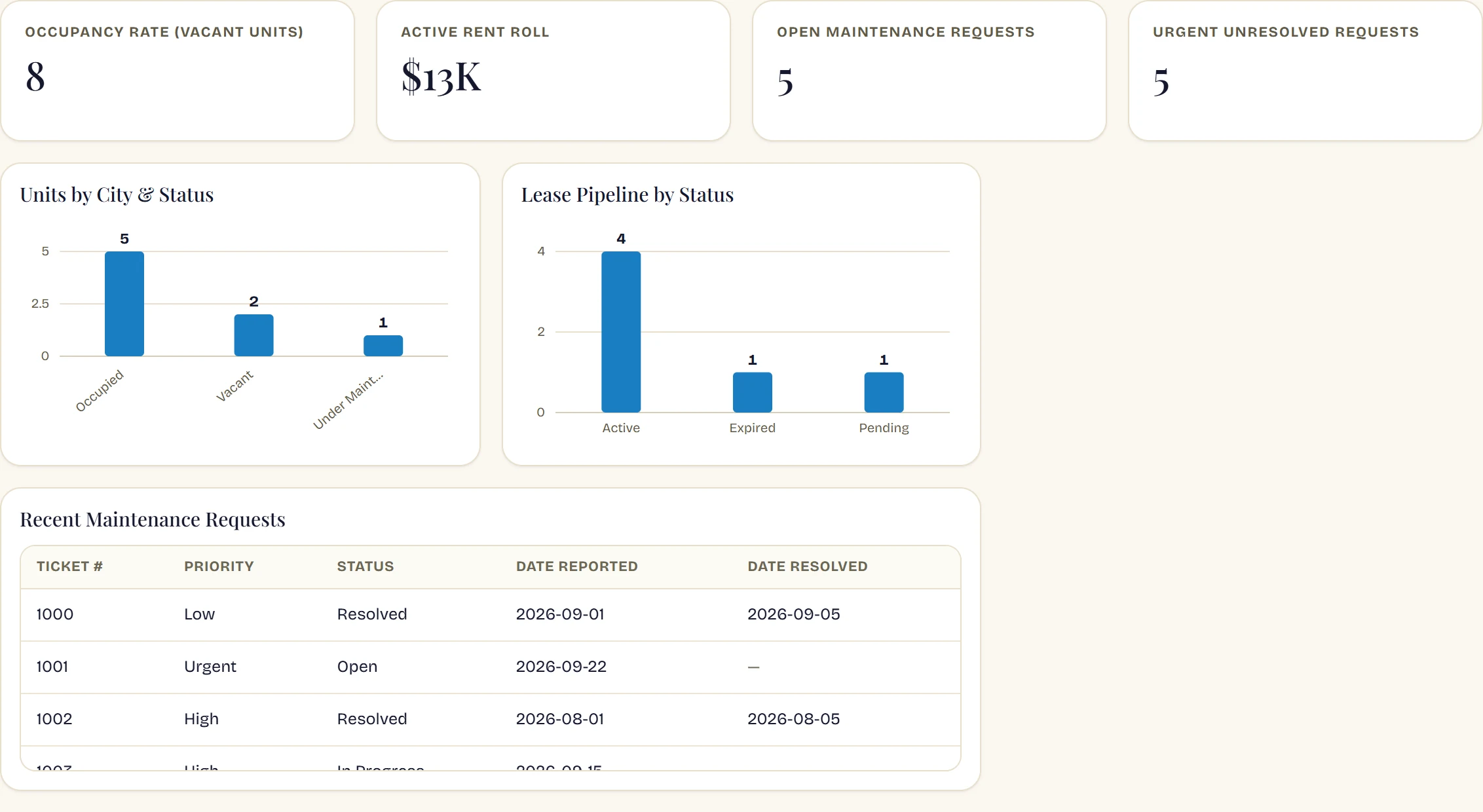Click the dash resolved cell of ticket 1001
The image size is (1483, 812).
tap(753, 667)
